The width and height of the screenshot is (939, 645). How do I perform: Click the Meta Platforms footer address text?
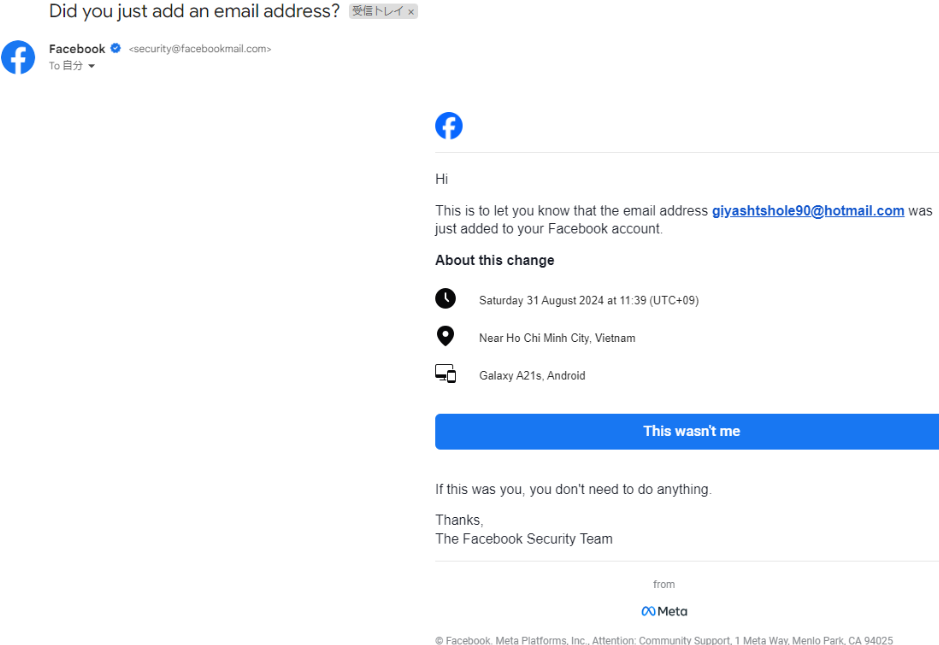tap(664, 640)
